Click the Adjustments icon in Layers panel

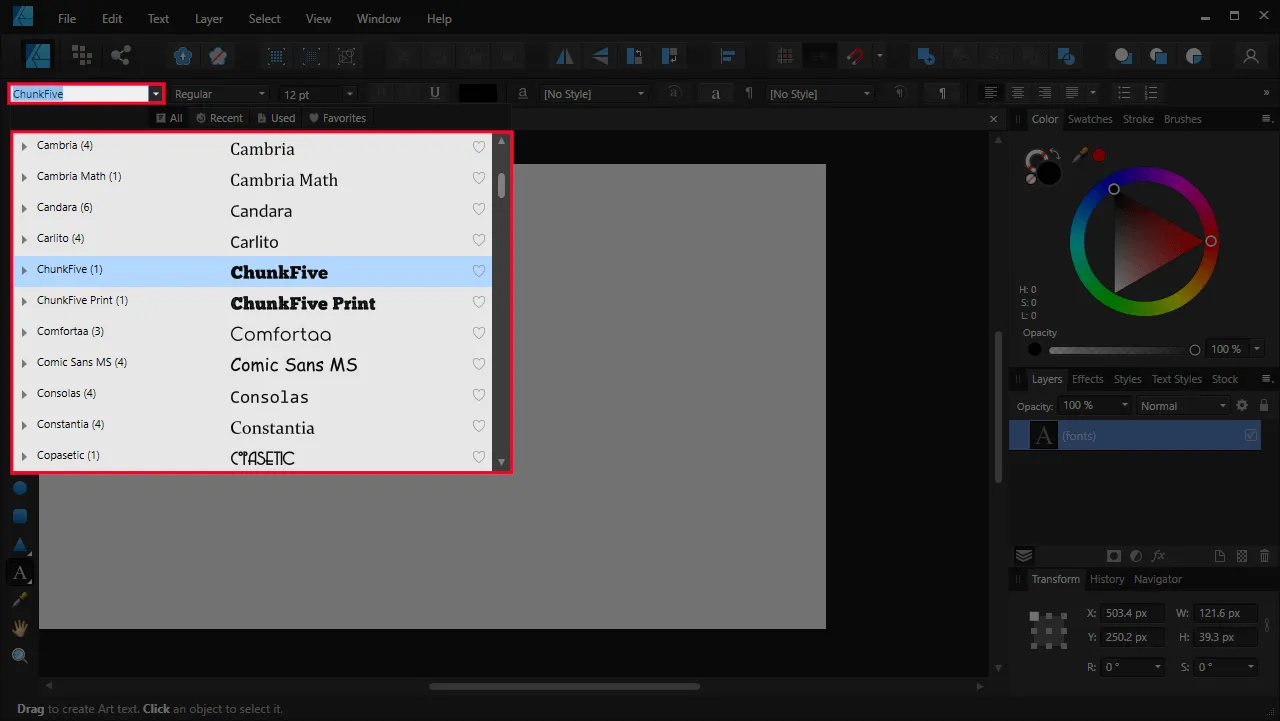point(1136,556)
